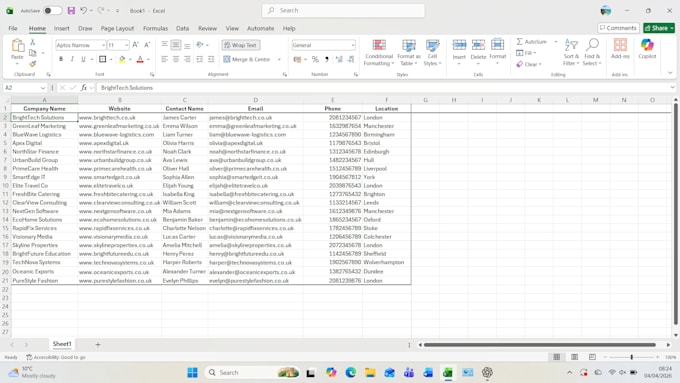Screen dimensions: 680x383
Task: Open the Clear dropdown
Action: point(529,64)
